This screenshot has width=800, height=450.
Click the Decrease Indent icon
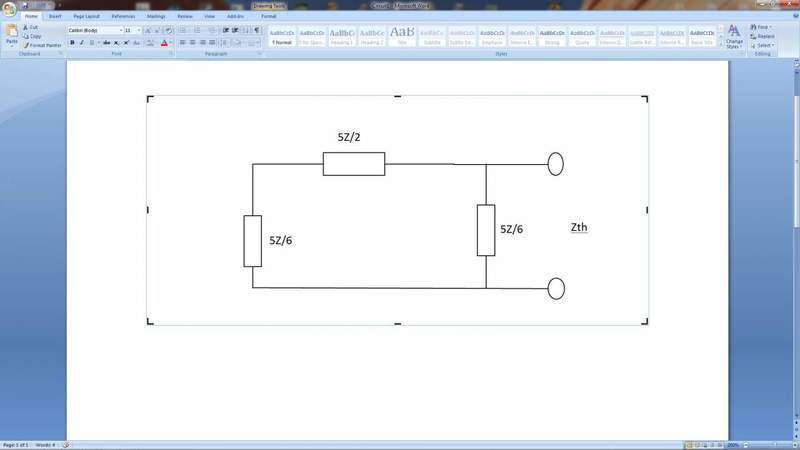point(226,31)
